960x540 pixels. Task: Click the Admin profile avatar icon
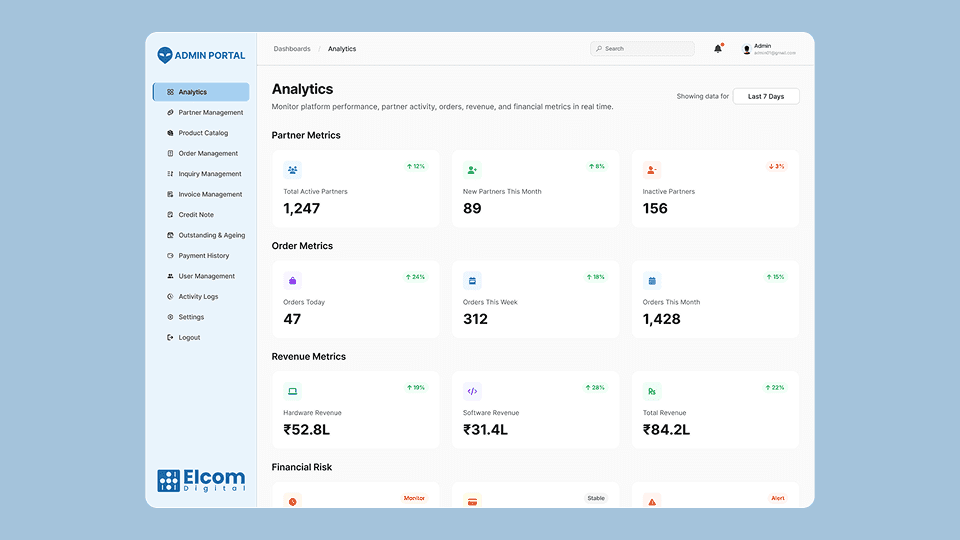[746, 49]
